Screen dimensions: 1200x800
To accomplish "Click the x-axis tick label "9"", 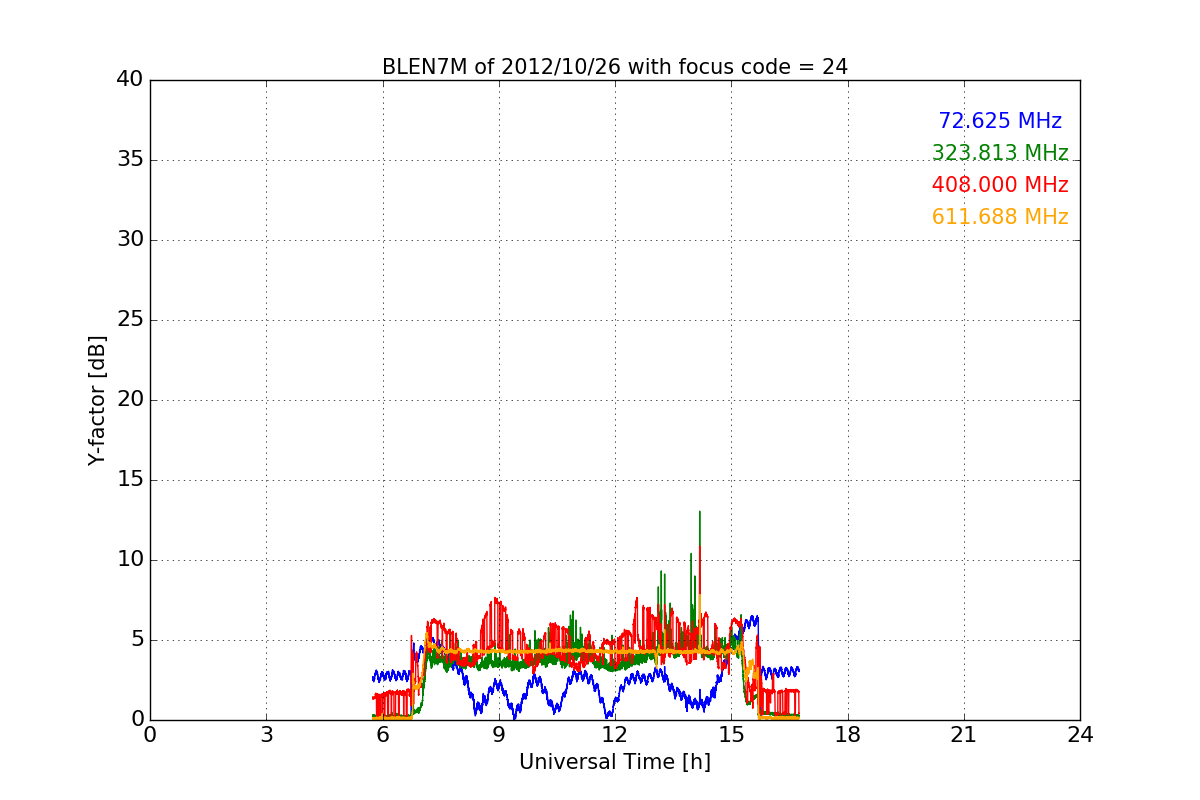I will pyautogui.click(x=499, y=734).
